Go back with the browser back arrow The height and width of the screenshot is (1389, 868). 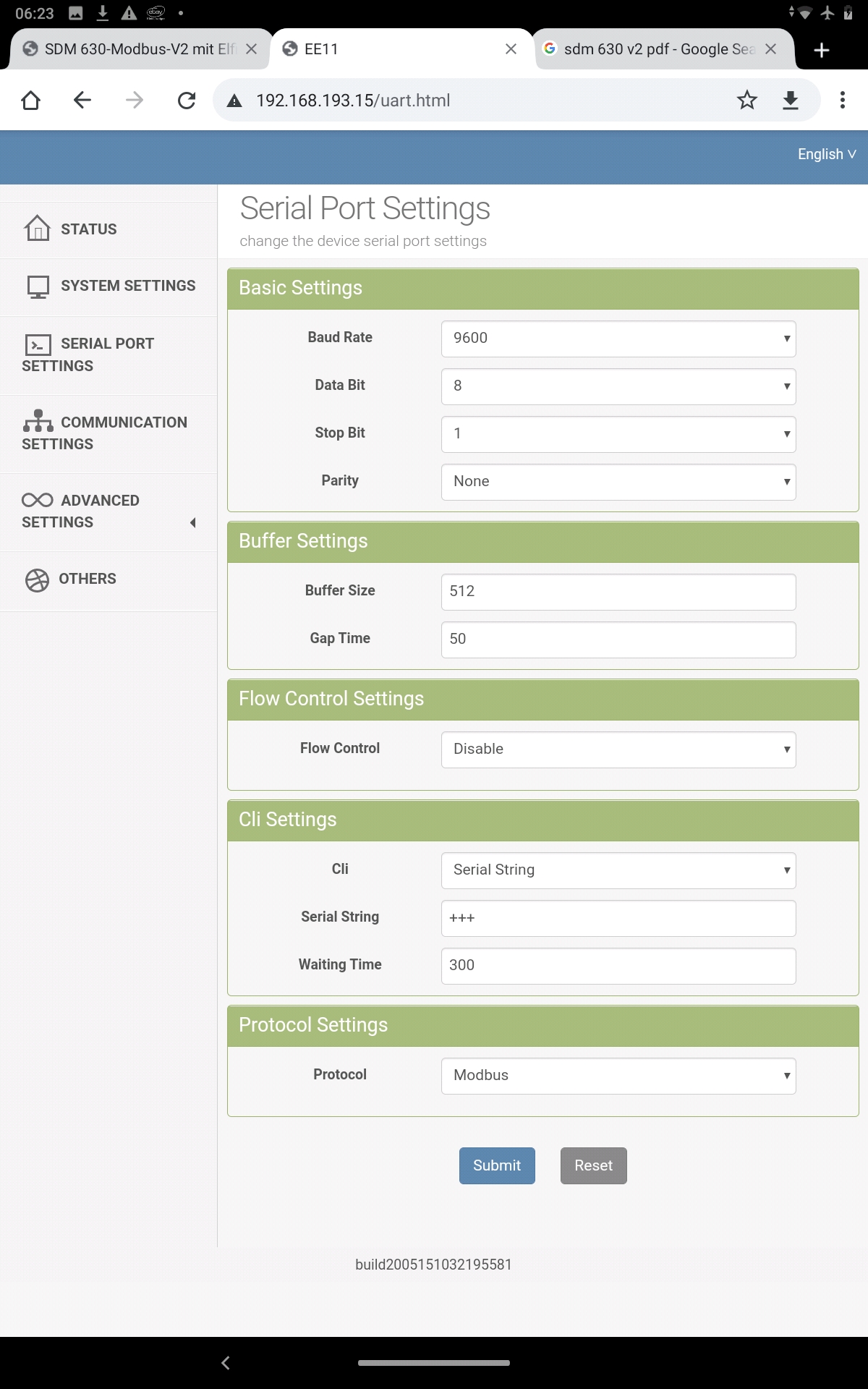pos(82,100)
